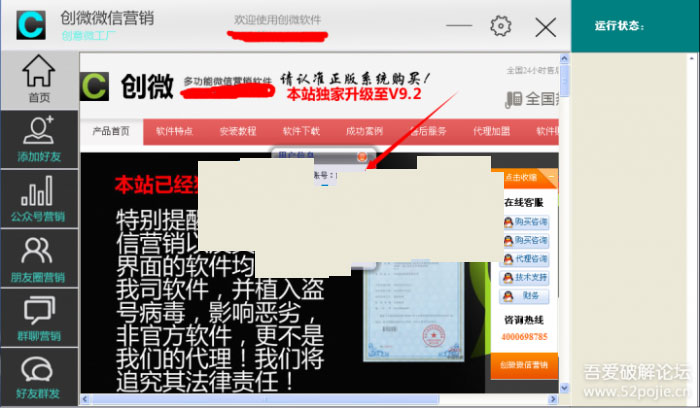The height and width of the screenshot is (408, 700).
Task: Click 咨询热线 label
Action: [x=524, y=320]
